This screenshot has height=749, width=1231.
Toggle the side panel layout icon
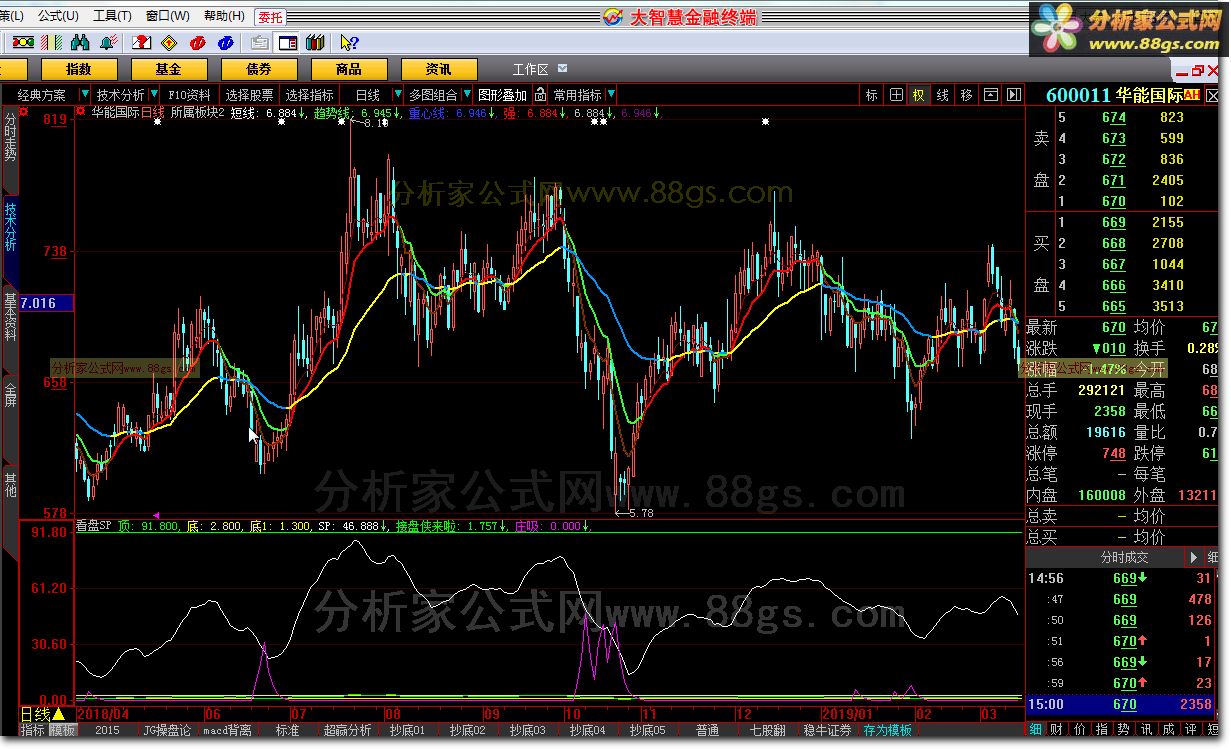(x=288, y=42)
